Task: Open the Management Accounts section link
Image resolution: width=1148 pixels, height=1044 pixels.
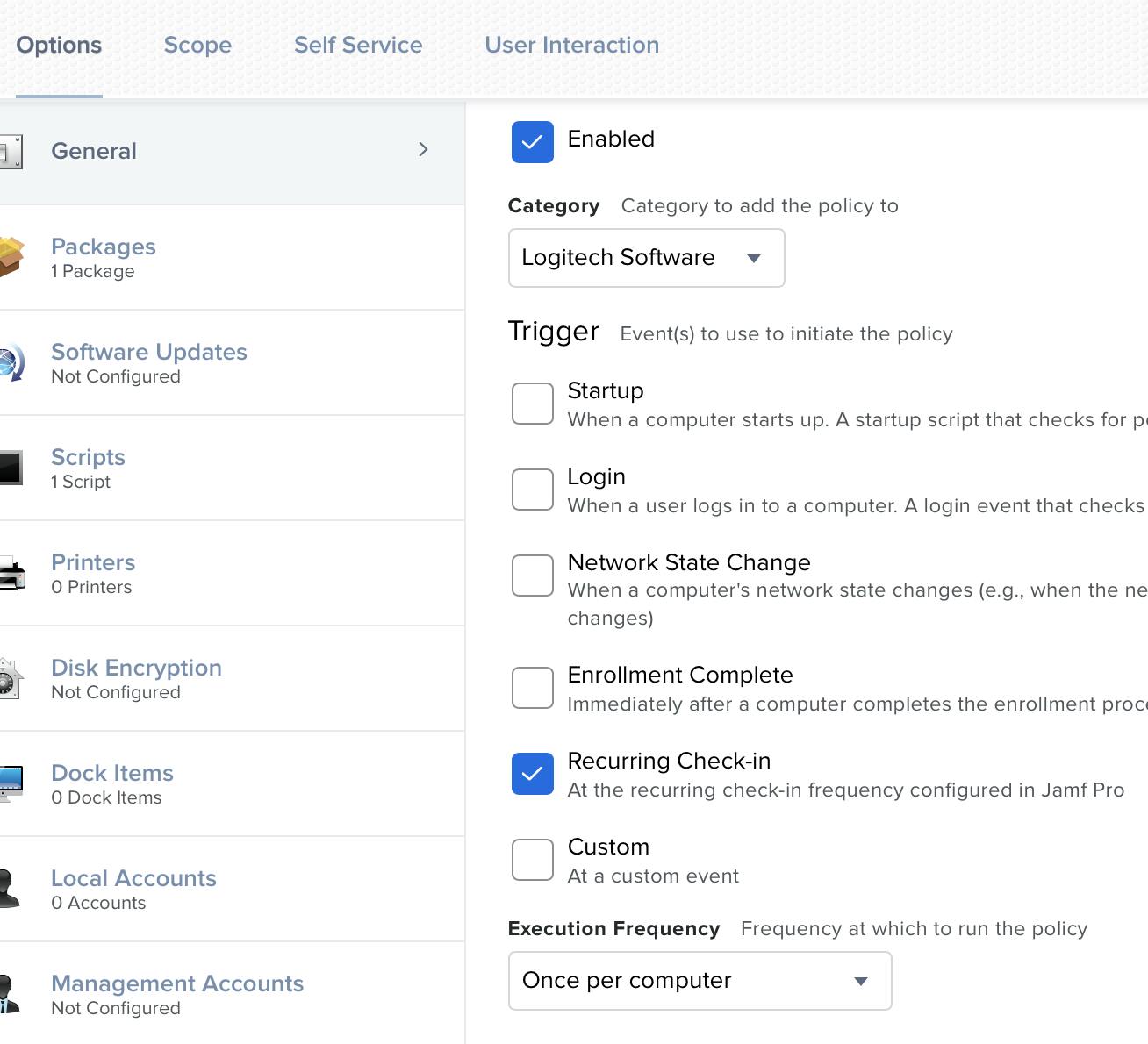Action: point(177,983)
